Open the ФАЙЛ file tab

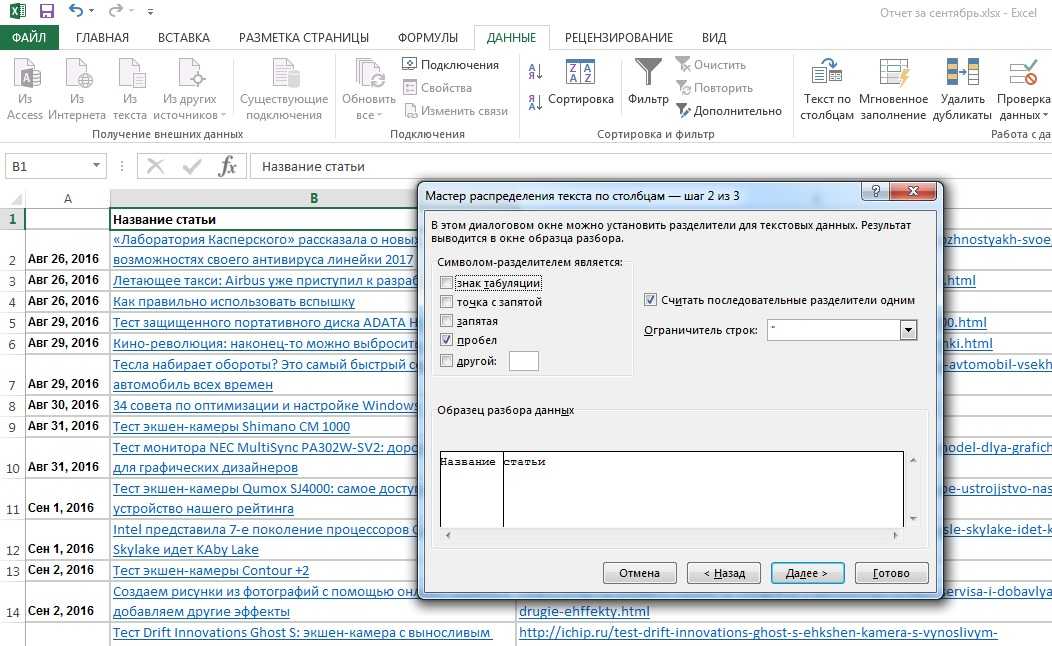tap(29, 38)
